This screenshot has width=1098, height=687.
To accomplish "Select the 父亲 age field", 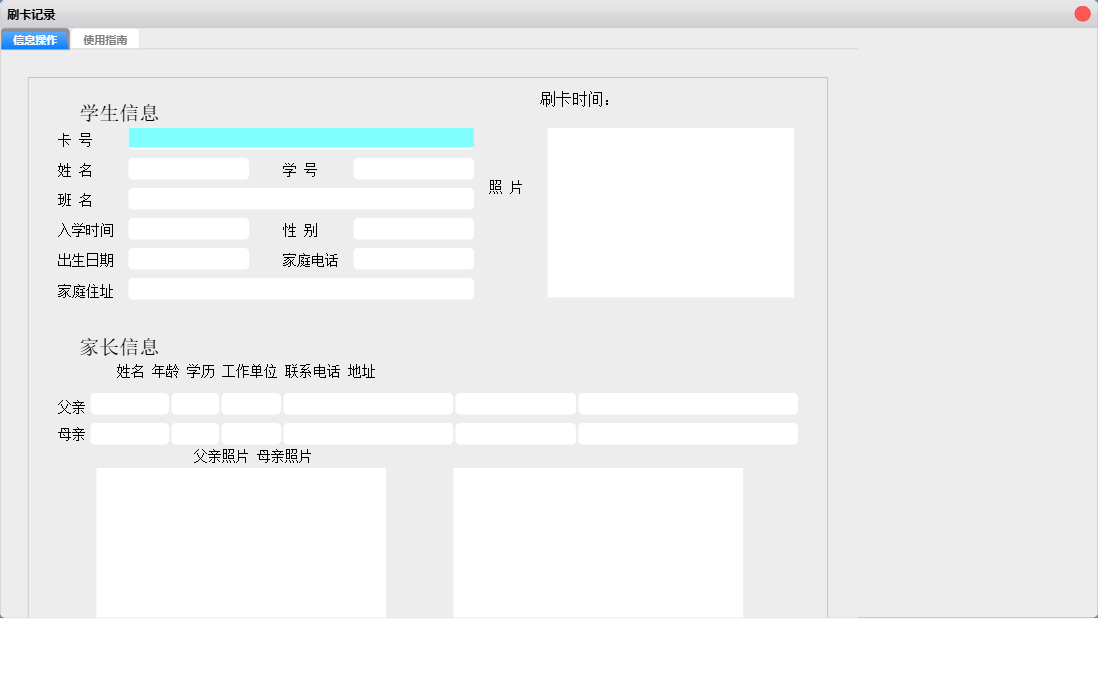I will [x=195, y=404].
